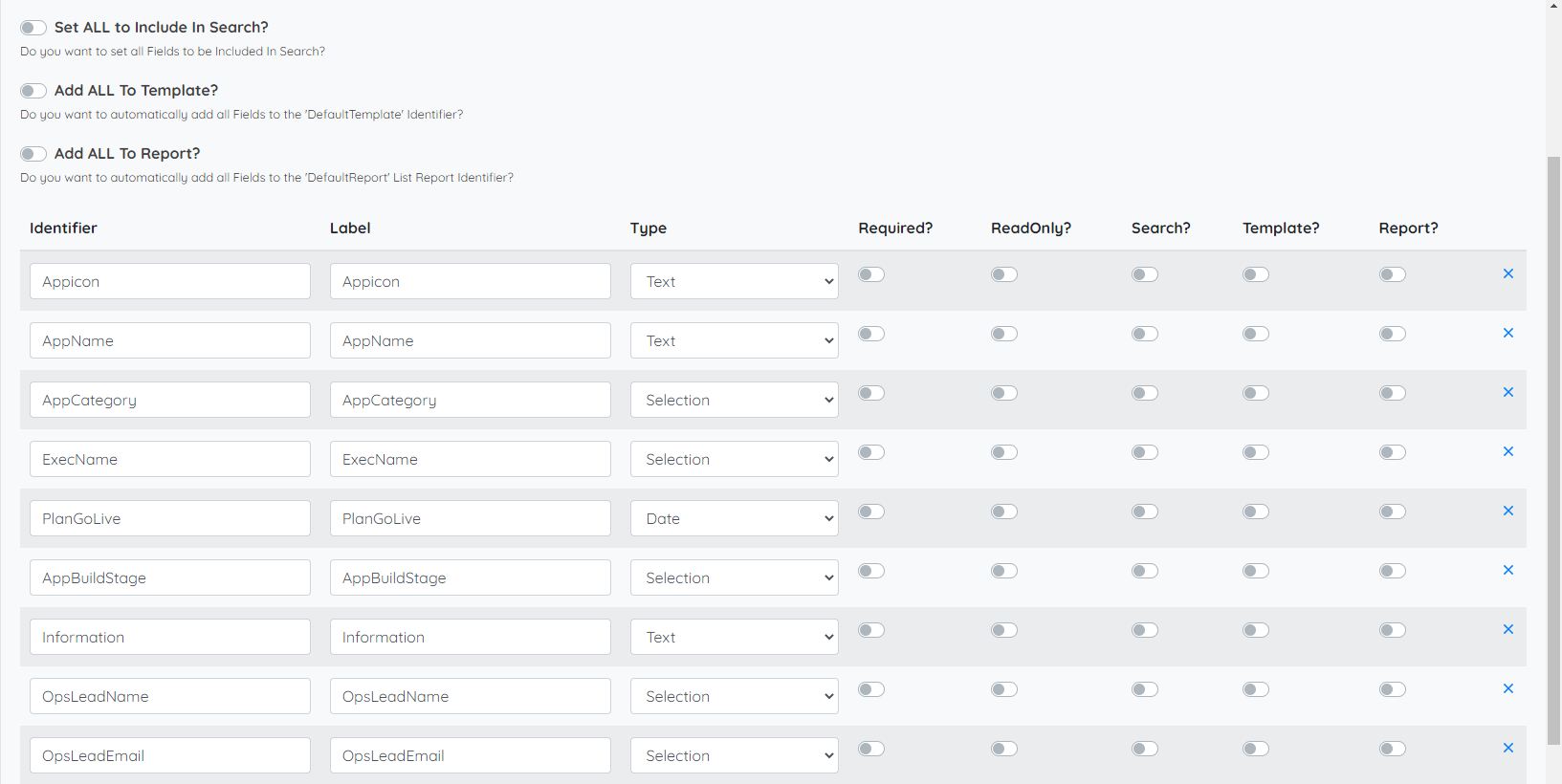Toggle Template for OpsLeadEmail row

tap(1256, 749)
